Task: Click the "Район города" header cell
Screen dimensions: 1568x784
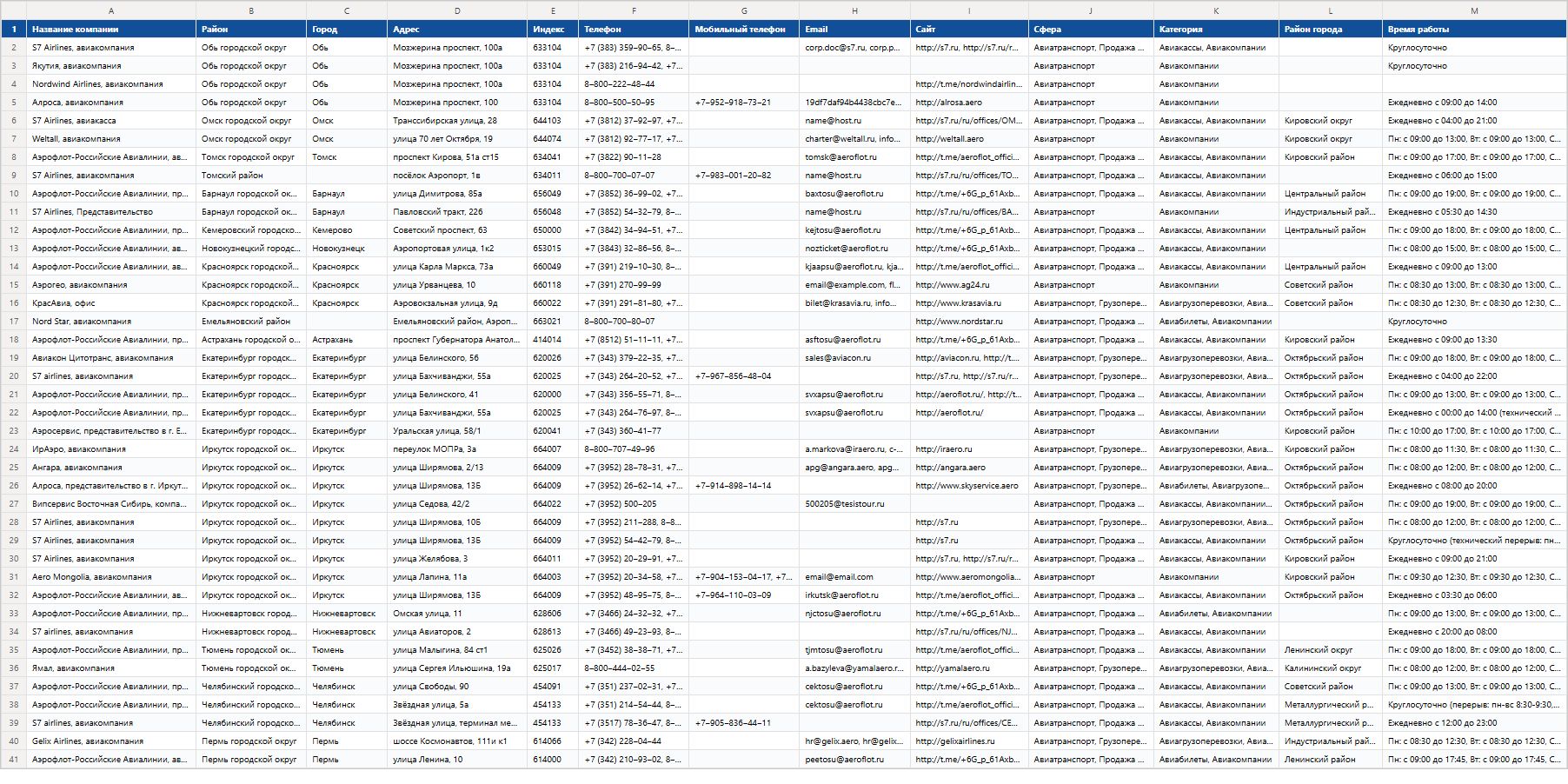Action: 1331,30
